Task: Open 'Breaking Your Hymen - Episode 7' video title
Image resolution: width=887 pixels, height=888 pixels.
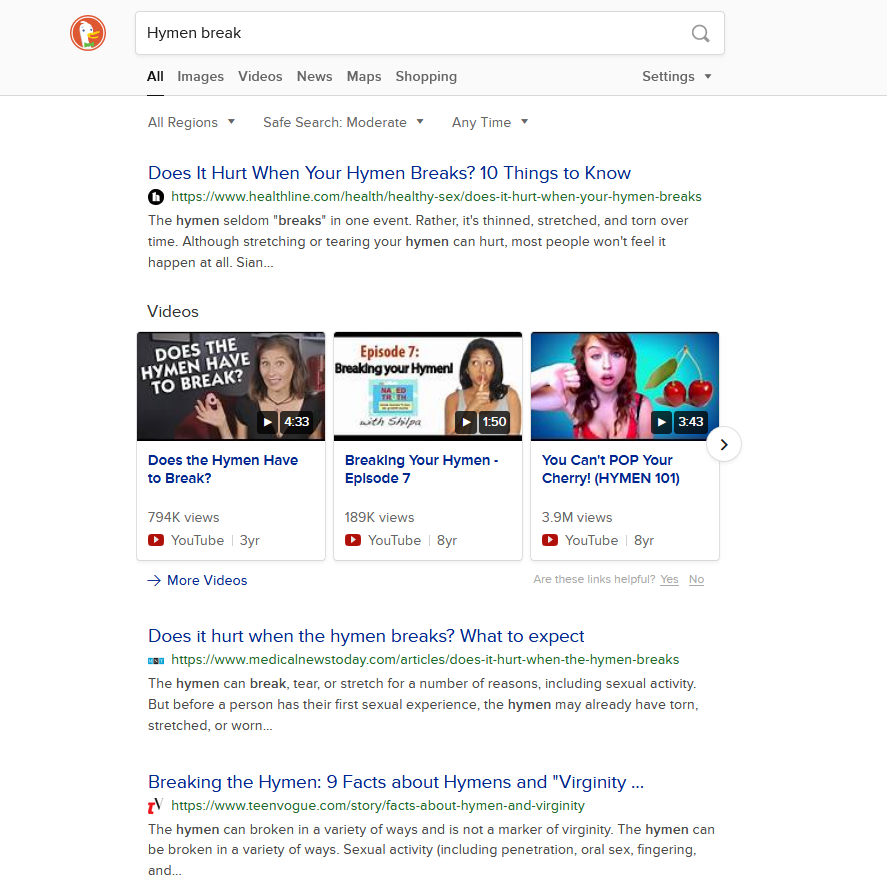Action: (421, 469)
